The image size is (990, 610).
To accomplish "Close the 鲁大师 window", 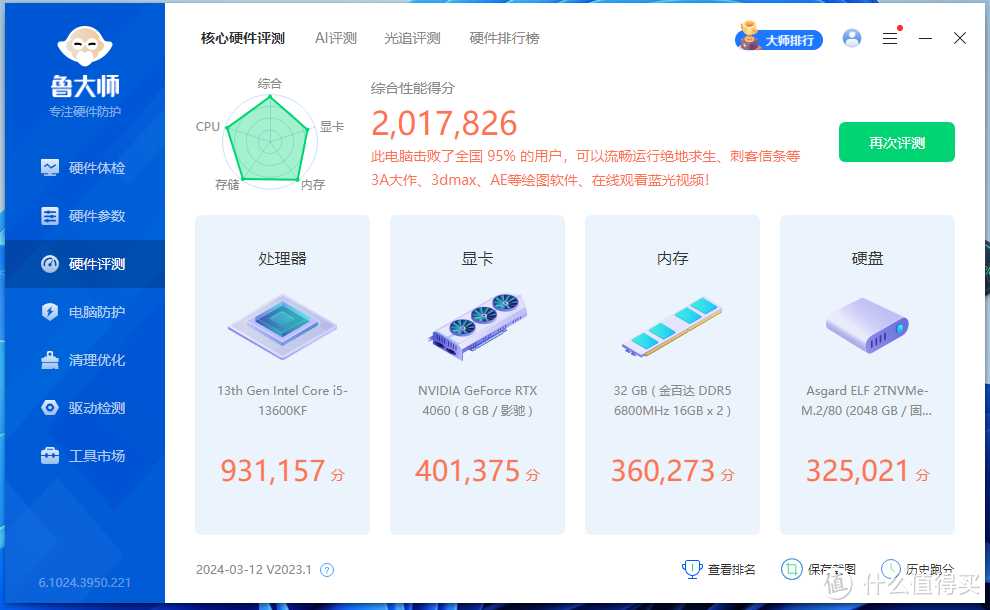I will click(960, 39).
